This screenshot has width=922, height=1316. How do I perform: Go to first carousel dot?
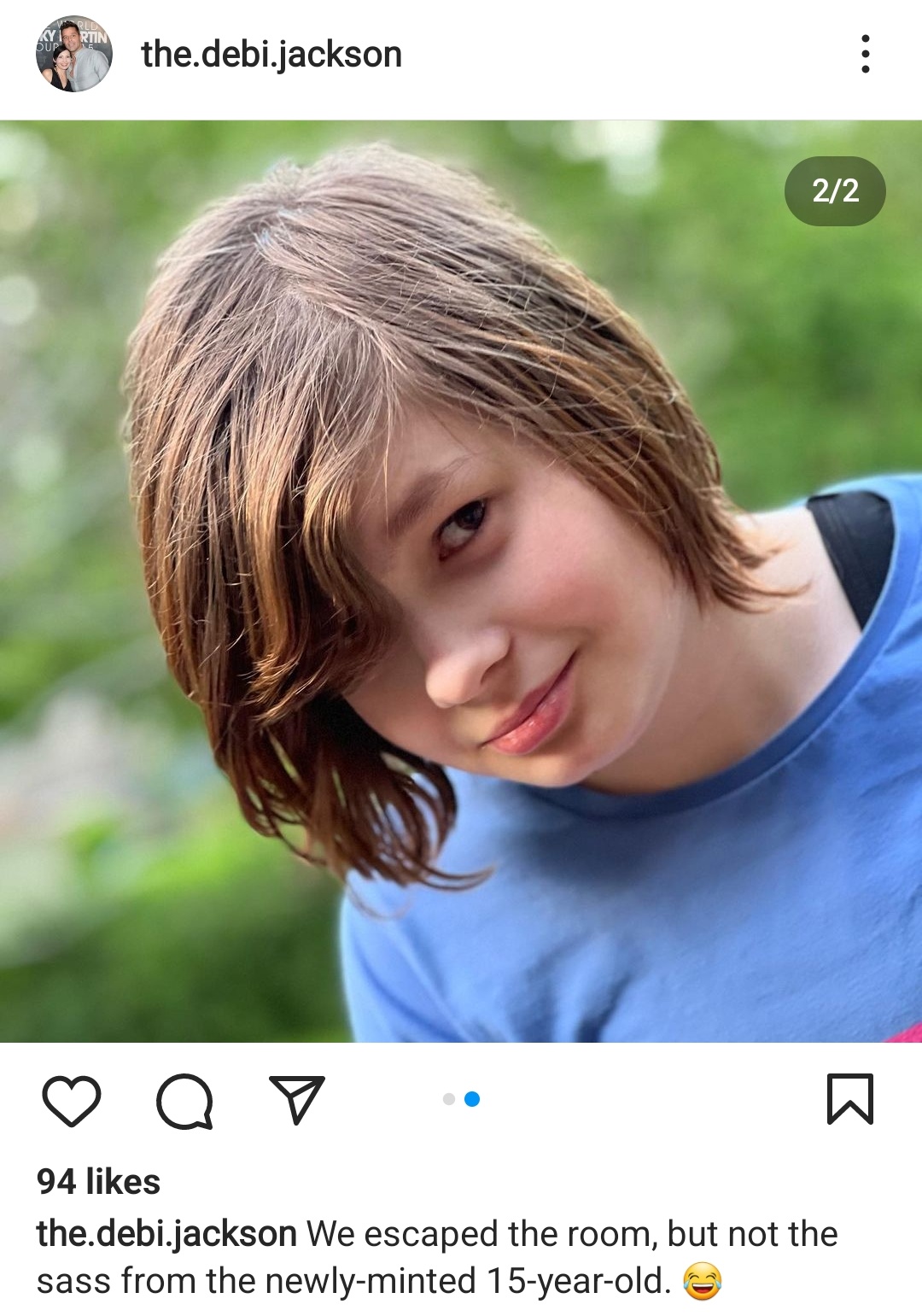click(x=449, y=1099)
